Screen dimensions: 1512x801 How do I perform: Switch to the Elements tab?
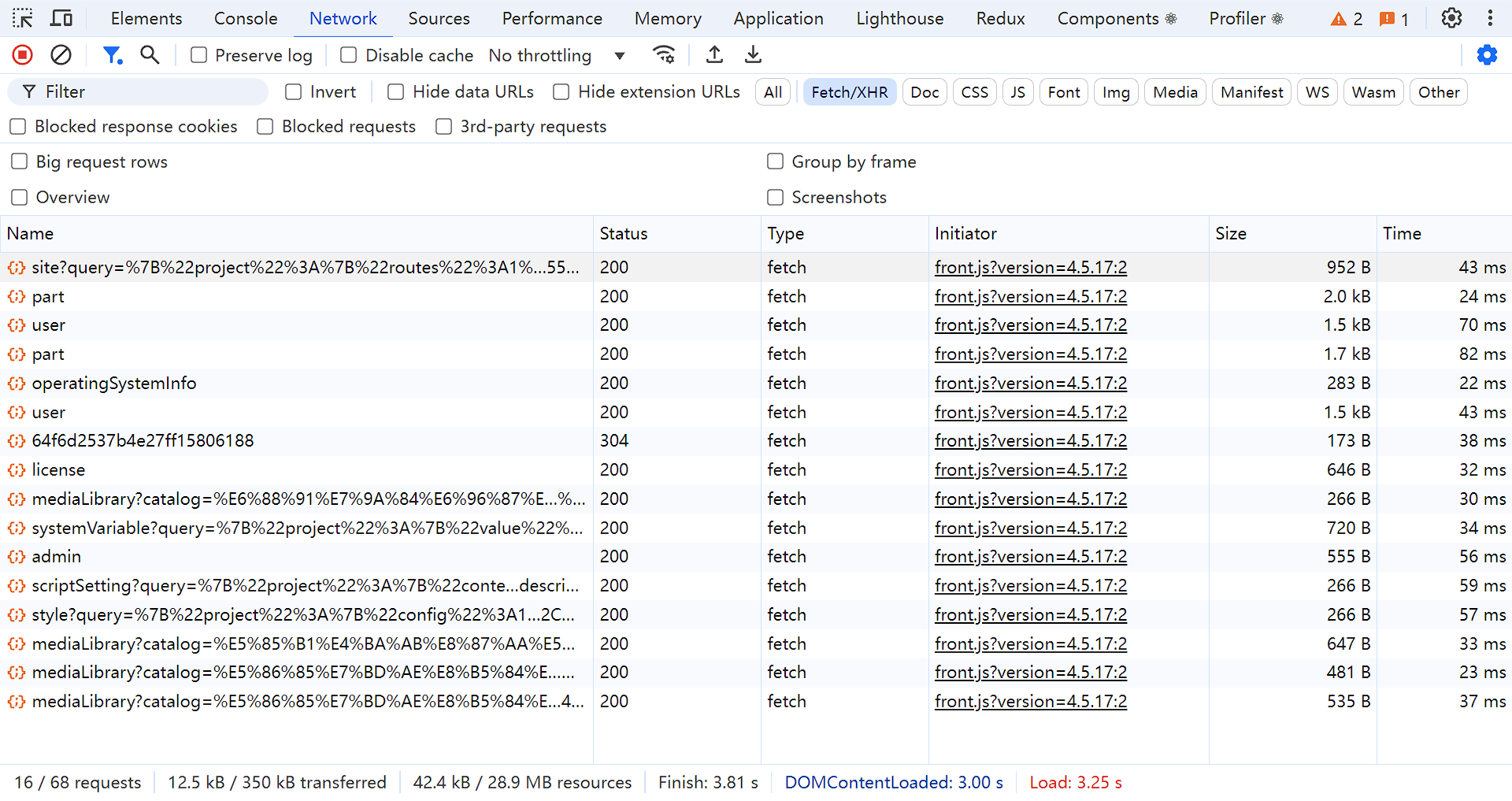coord(146,18)
